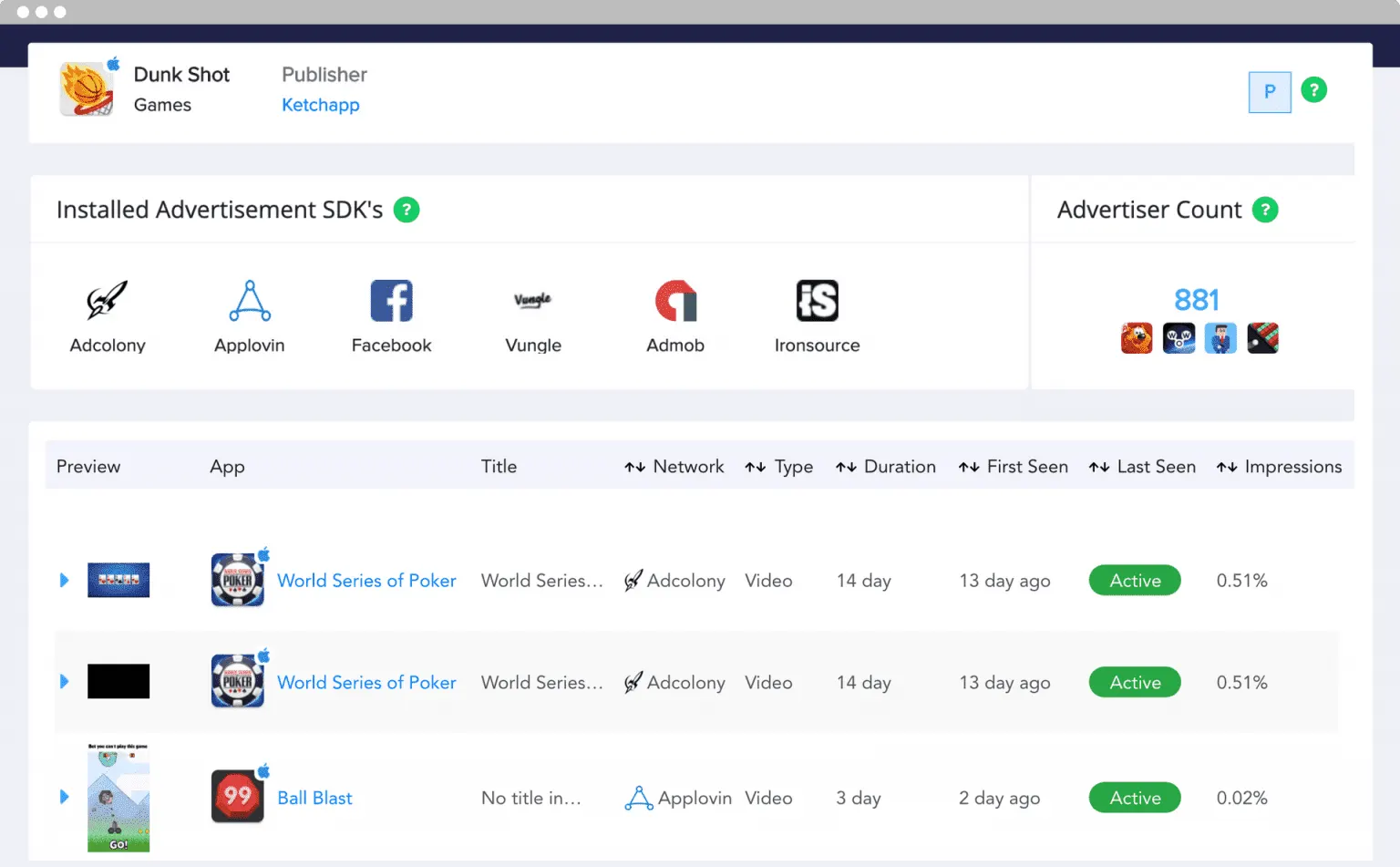Click the 881 advertiser count number

click(1197, 299)
